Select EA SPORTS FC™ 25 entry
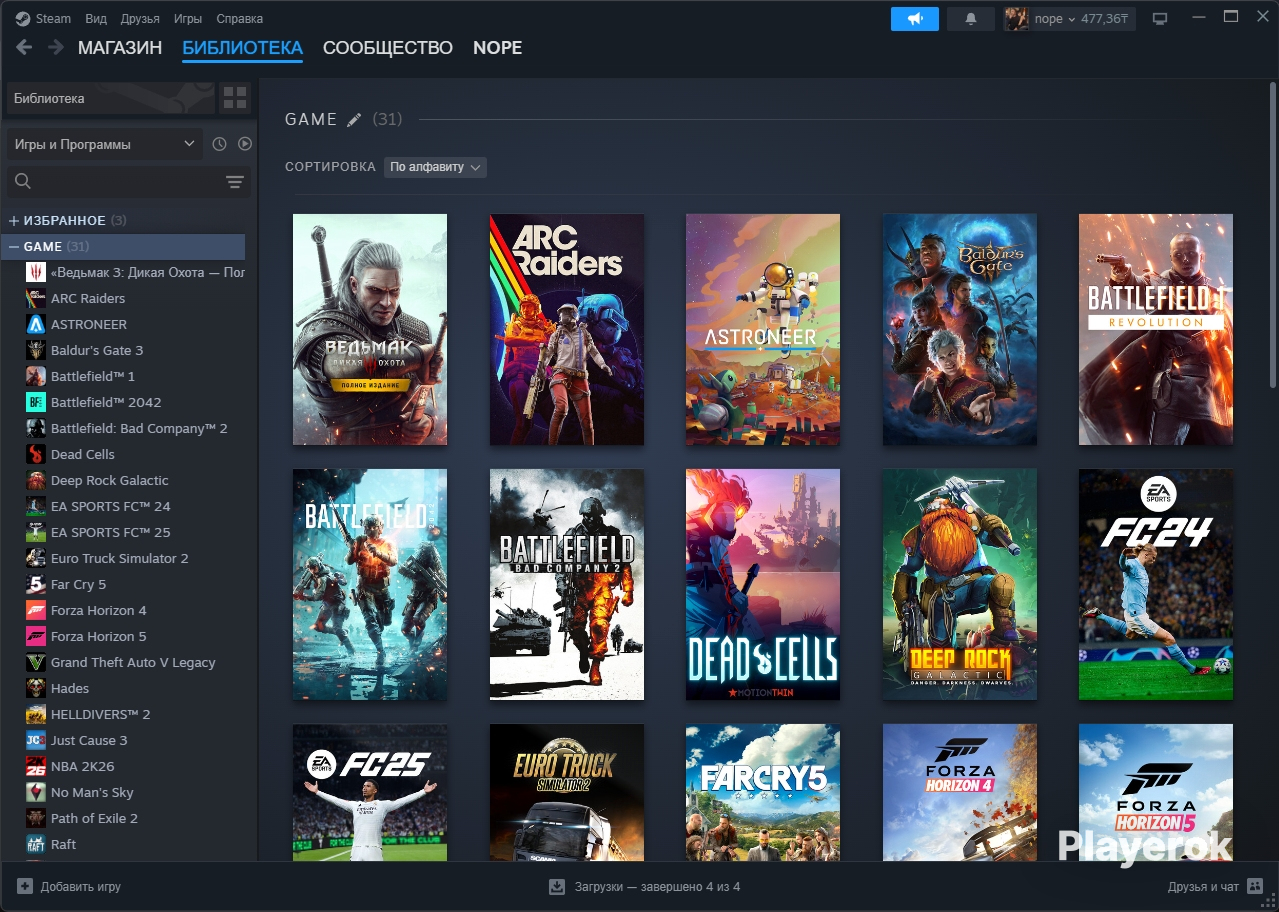This screenshot has width=1279, height=912. (111, 532)
